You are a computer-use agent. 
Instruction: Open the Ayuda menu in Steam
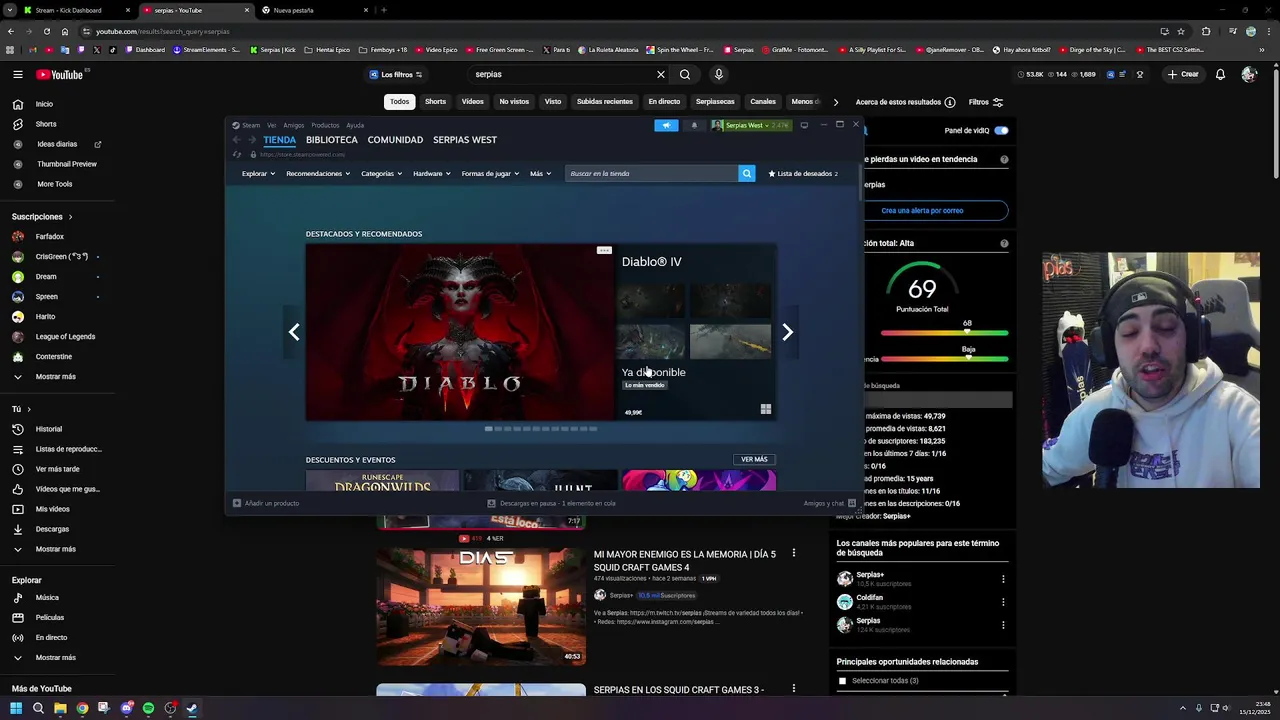point(355,125)
